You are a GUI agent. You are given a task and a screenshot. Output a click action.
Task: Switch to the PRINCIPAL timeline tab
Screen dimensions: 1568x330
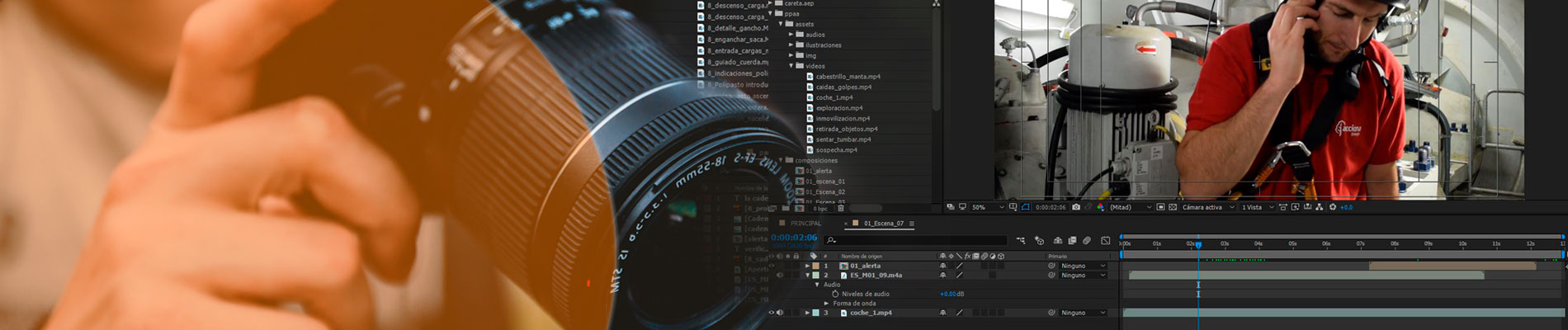[x=805, y=224]
